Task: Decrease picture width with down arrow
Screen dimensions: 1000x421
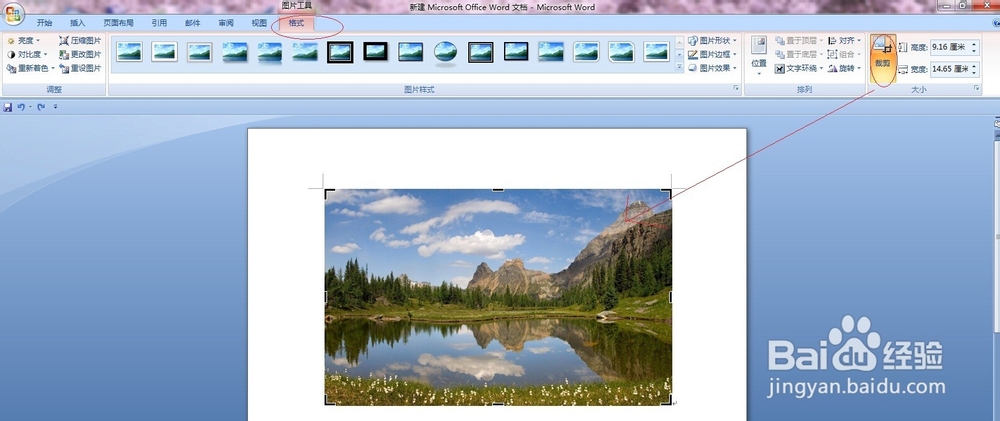Action: coord(974,73)
